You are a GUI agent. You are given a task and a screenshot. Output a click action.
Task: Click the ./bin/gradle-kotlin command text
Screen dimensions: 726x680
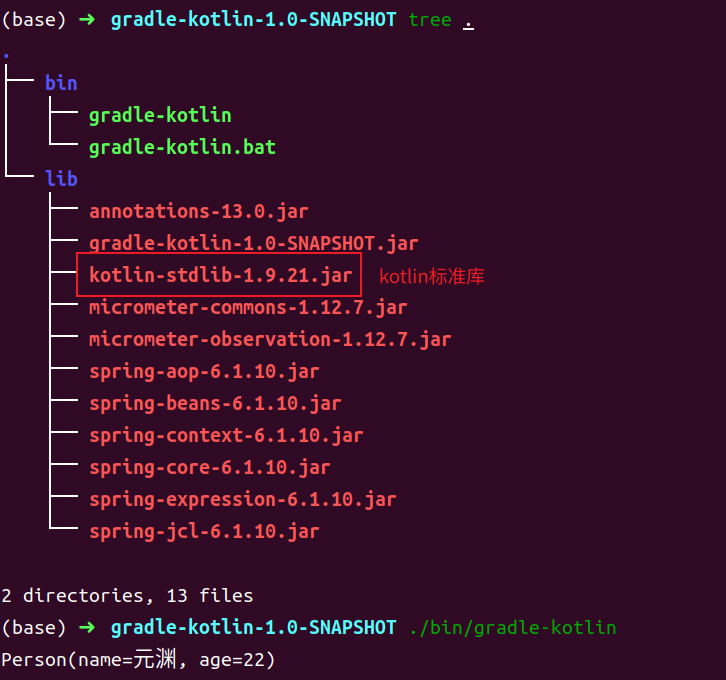(x=513, y=628)
